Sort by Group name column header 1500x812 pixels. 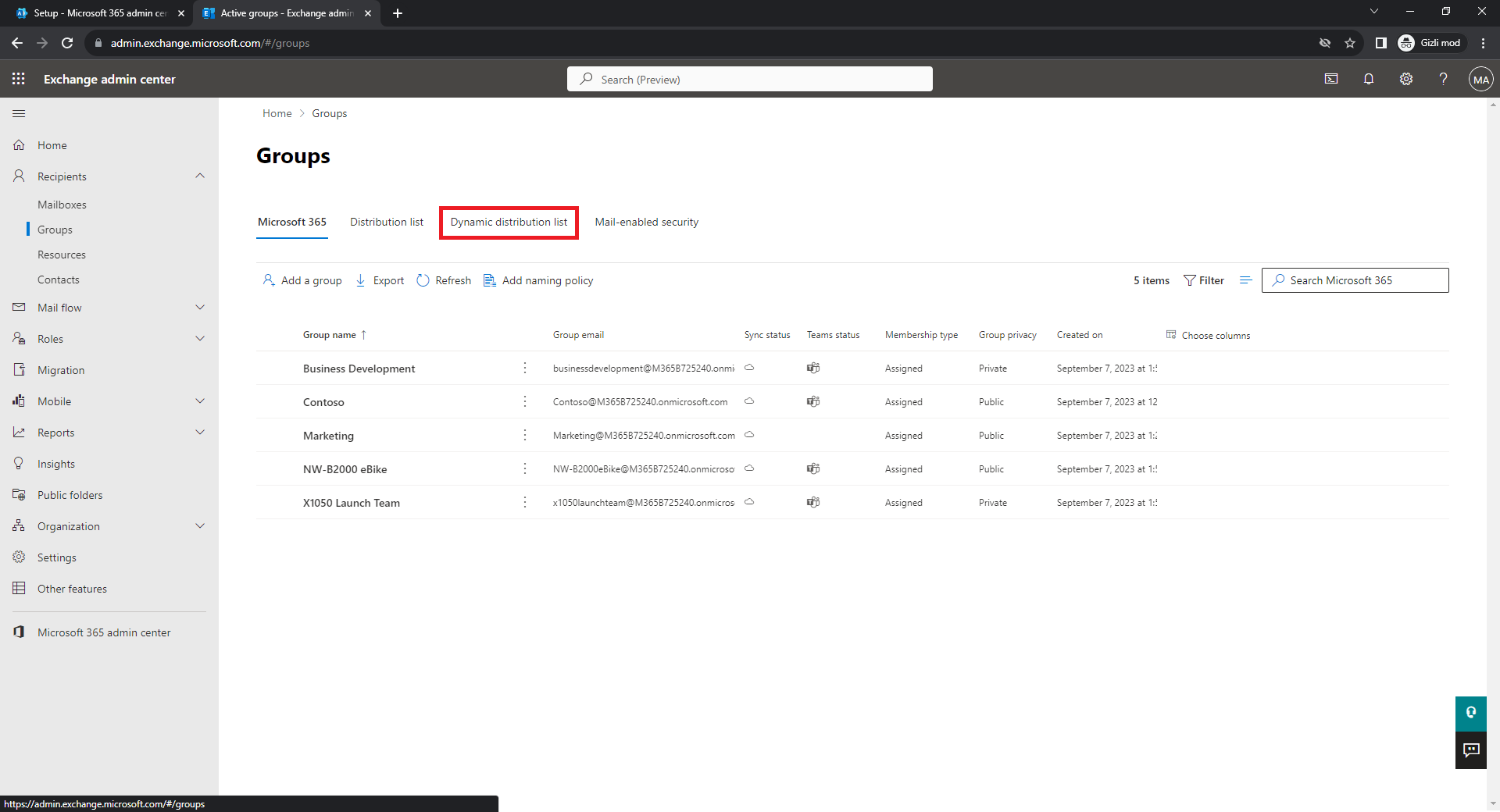330,335
